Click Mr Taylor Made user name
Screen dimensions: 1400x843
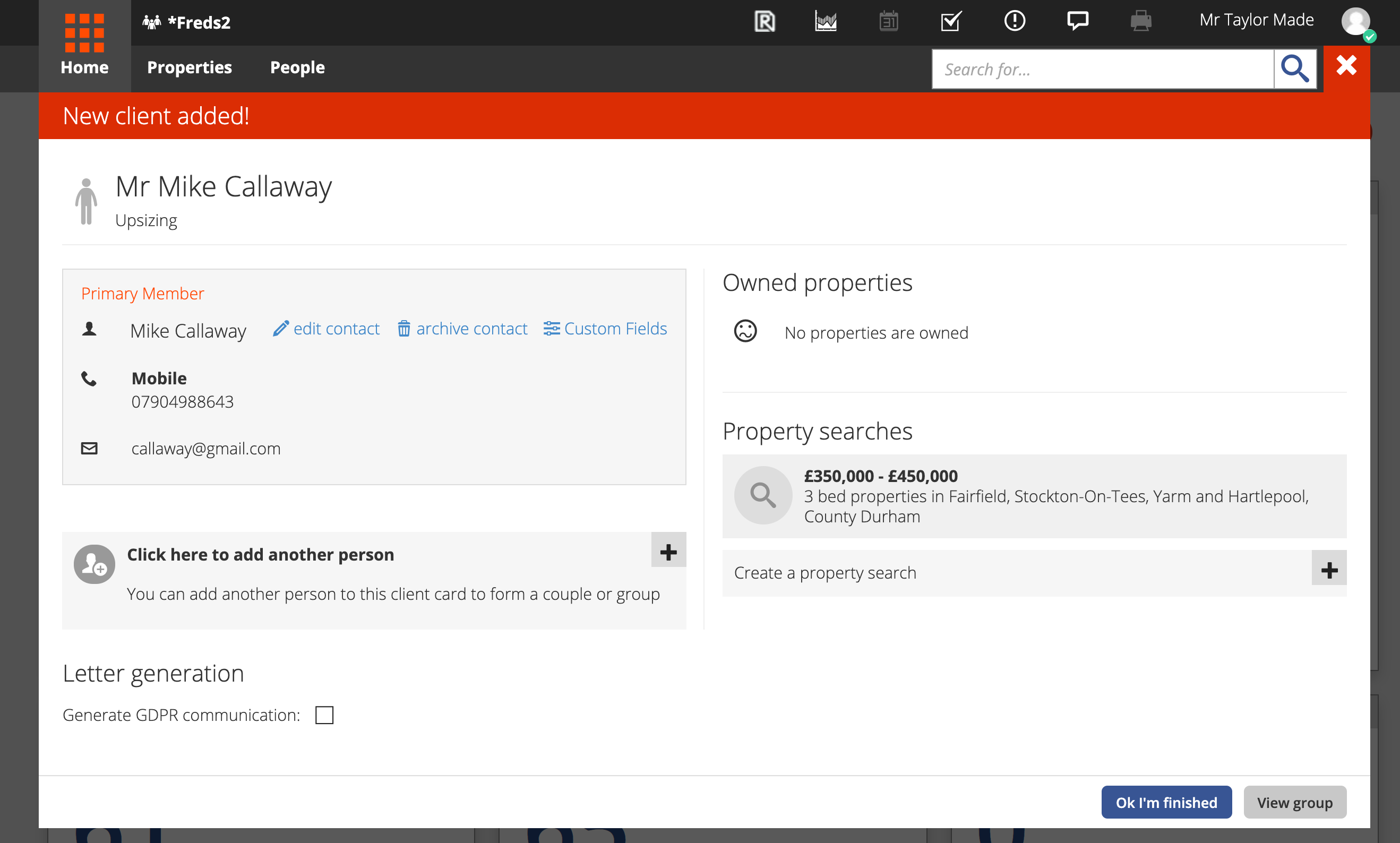click(x=1256, y=21)
